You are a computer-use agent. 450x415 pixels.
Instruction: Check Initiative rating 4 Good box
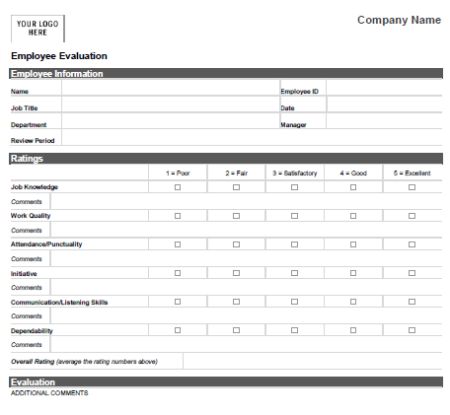[353, 273]
